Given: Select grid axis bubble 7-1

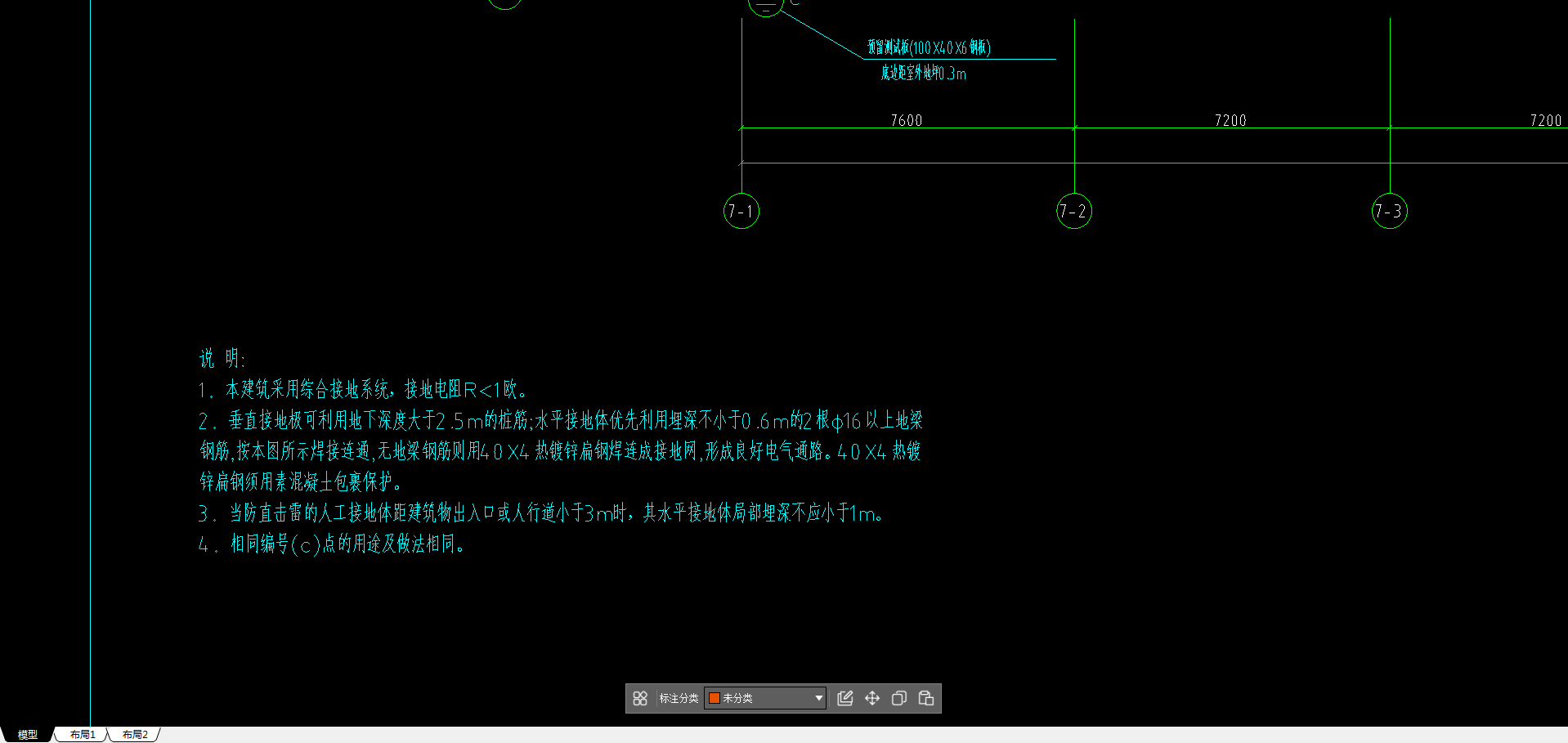Looking at the screenshot, I should point(741,211).
